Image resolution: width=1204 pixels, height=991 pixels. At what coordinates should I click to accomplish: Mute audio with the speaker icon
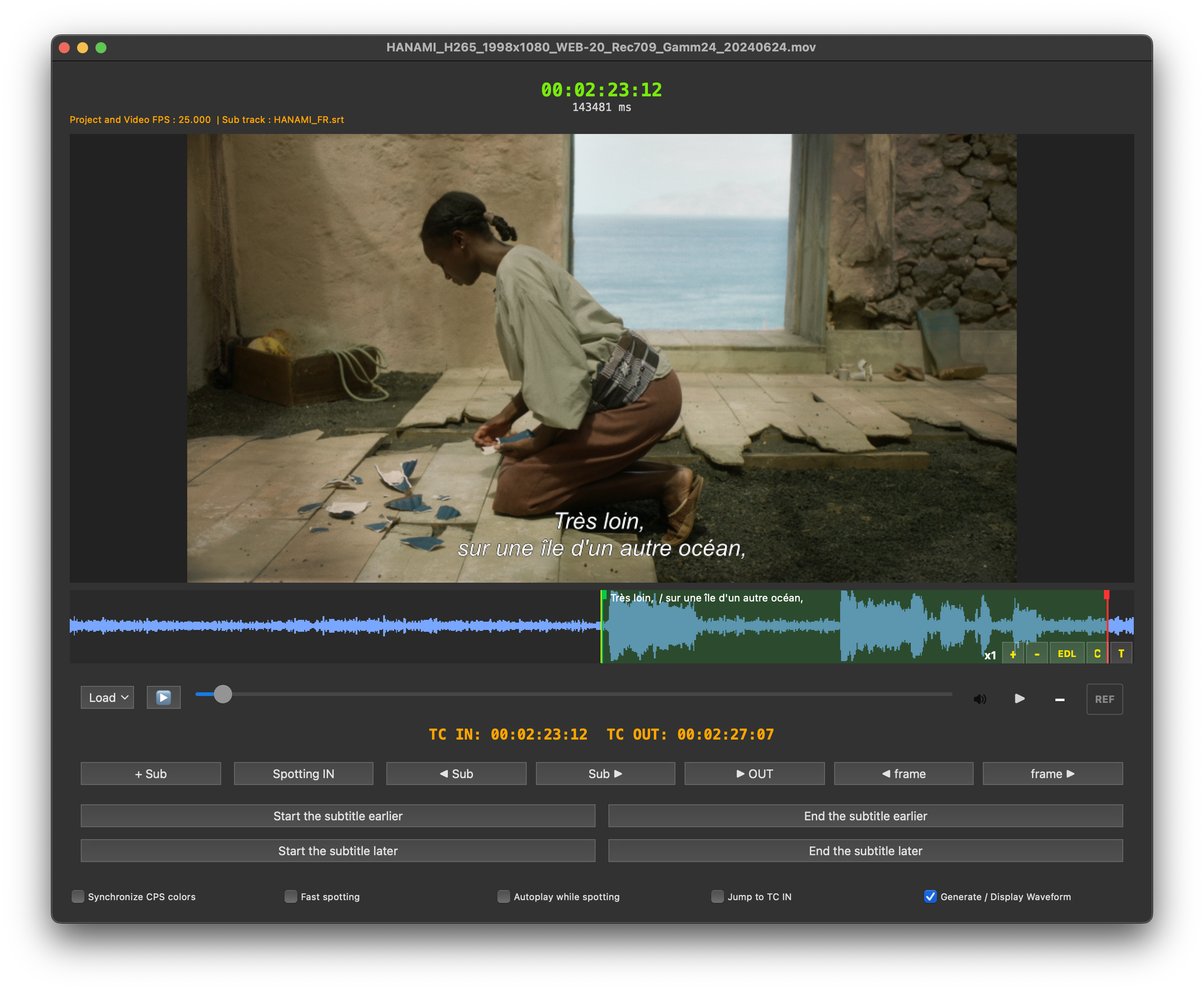tap(980, 699)
